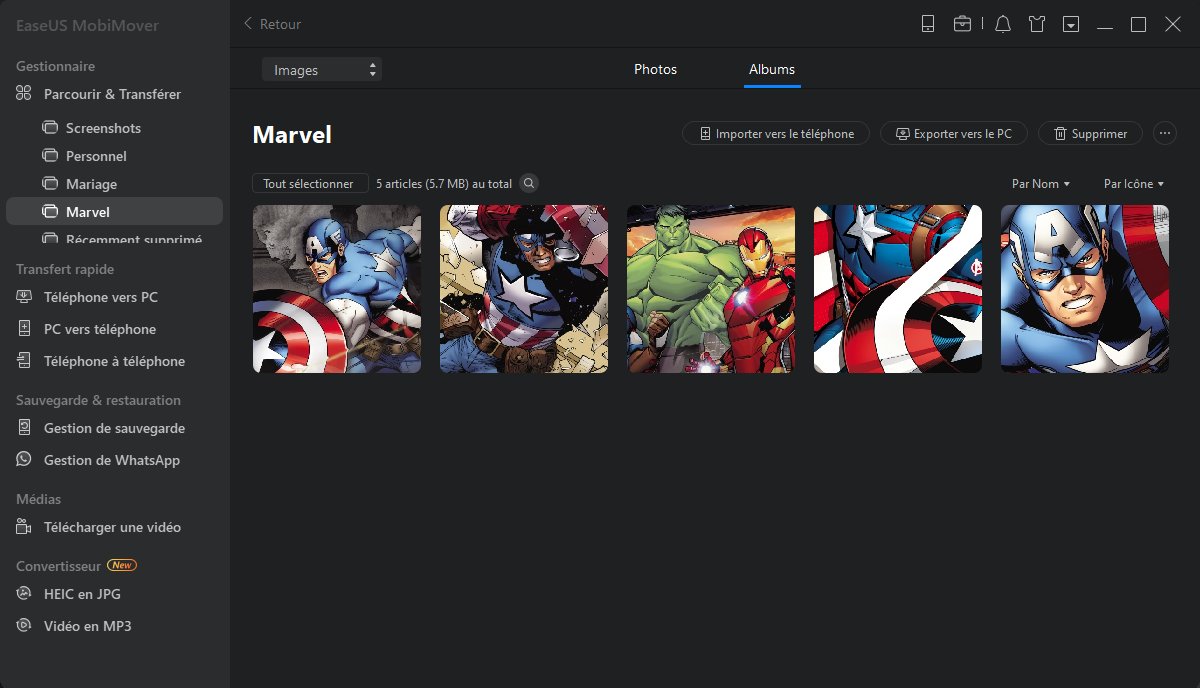Screen dimensions: 1200x688
Task: Click the Sauvegarde & restauration section label
Action: click(98, 400)
